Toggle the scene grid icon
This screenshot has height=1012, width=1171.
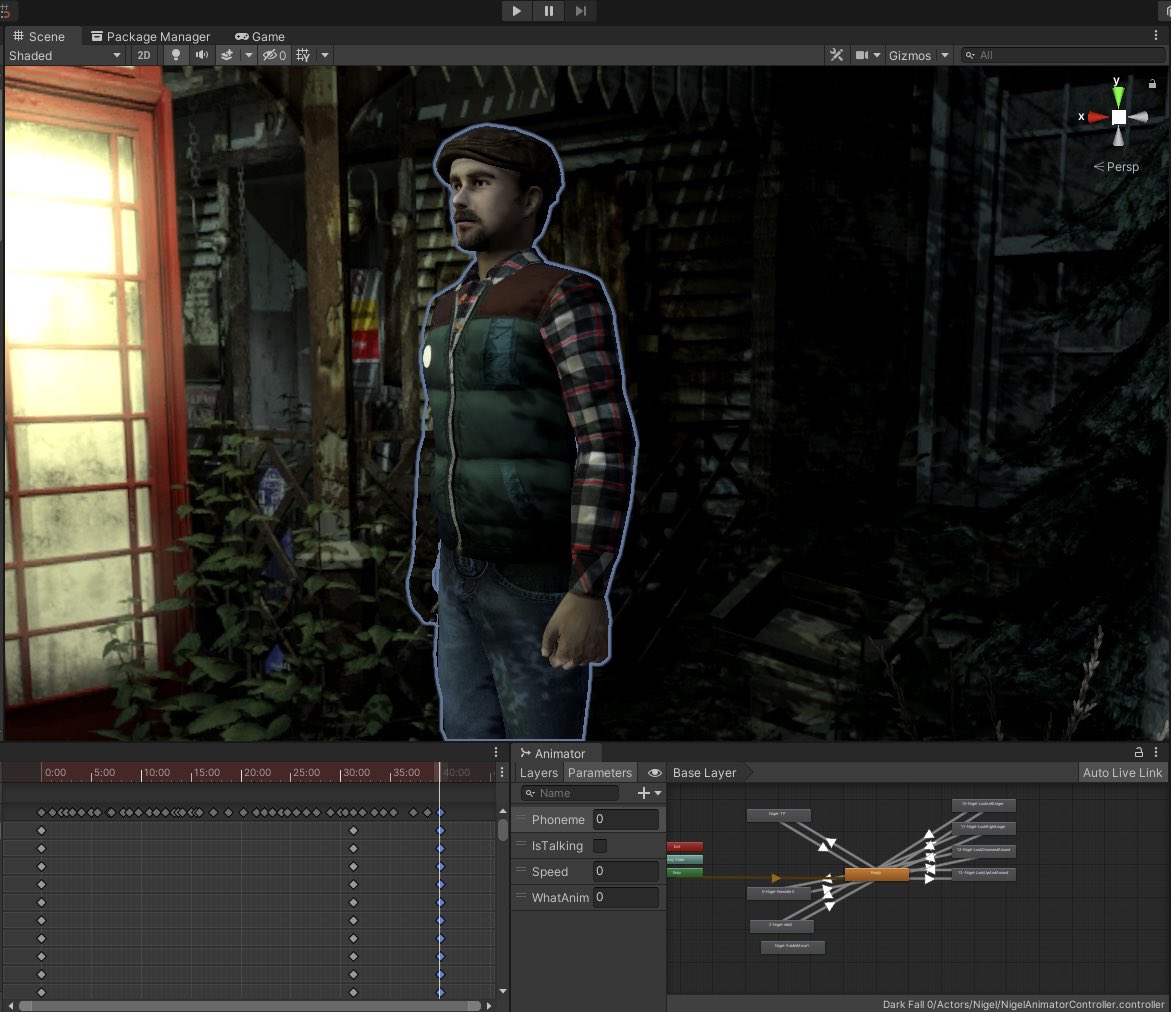tap(302, 55)
